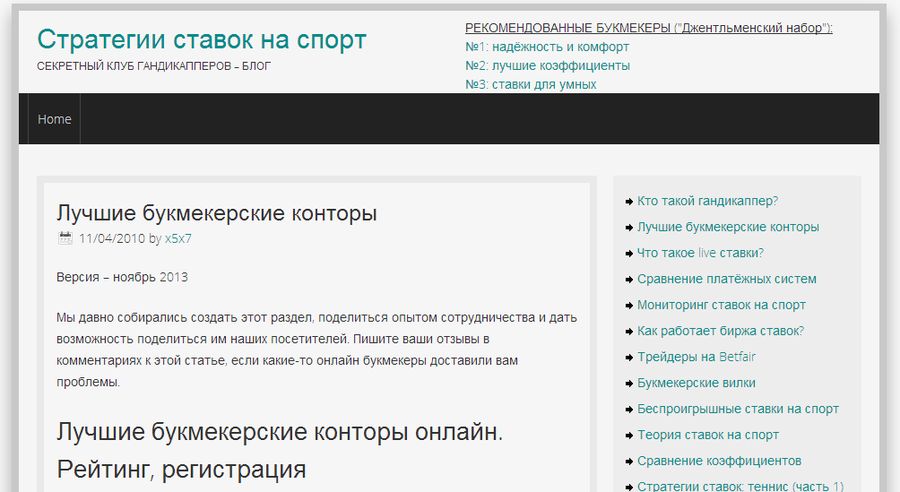900x492 pixels.
Task: Click the text 'Версия – ноябрь 2013'
Action: (122, 277)
